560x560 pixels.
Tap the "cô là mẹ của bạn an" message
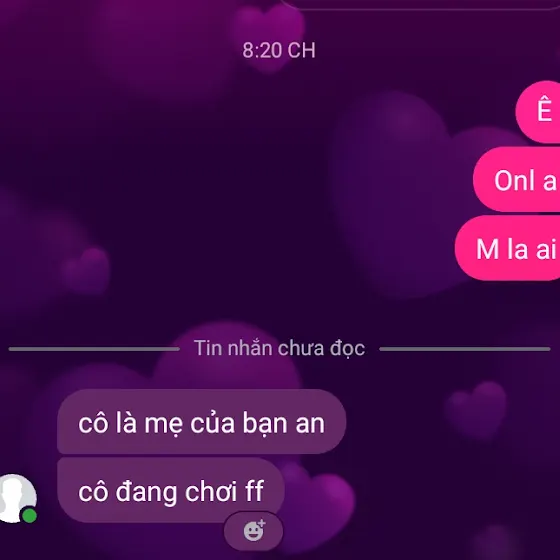[201, 422]
